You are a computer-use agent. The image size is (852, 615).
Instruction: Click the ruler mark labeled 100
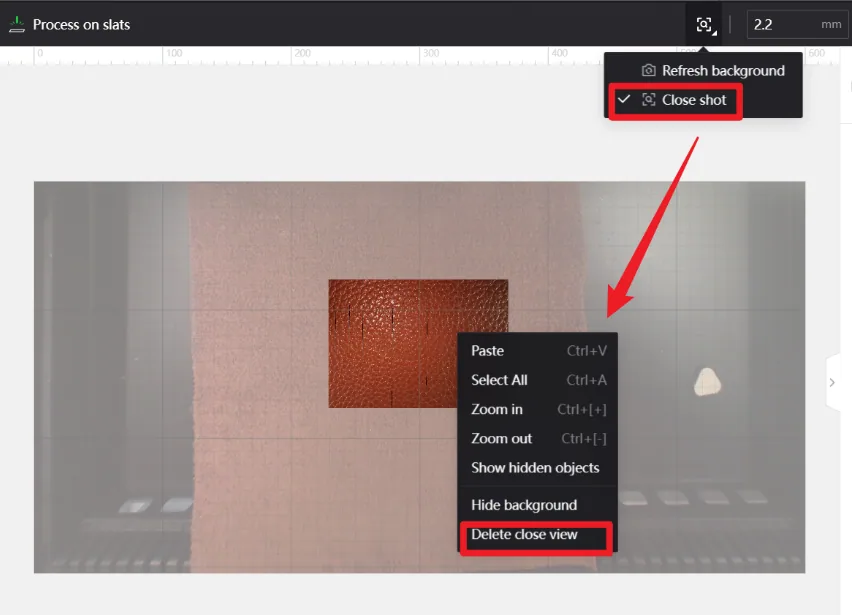click(x=174, y=53)
